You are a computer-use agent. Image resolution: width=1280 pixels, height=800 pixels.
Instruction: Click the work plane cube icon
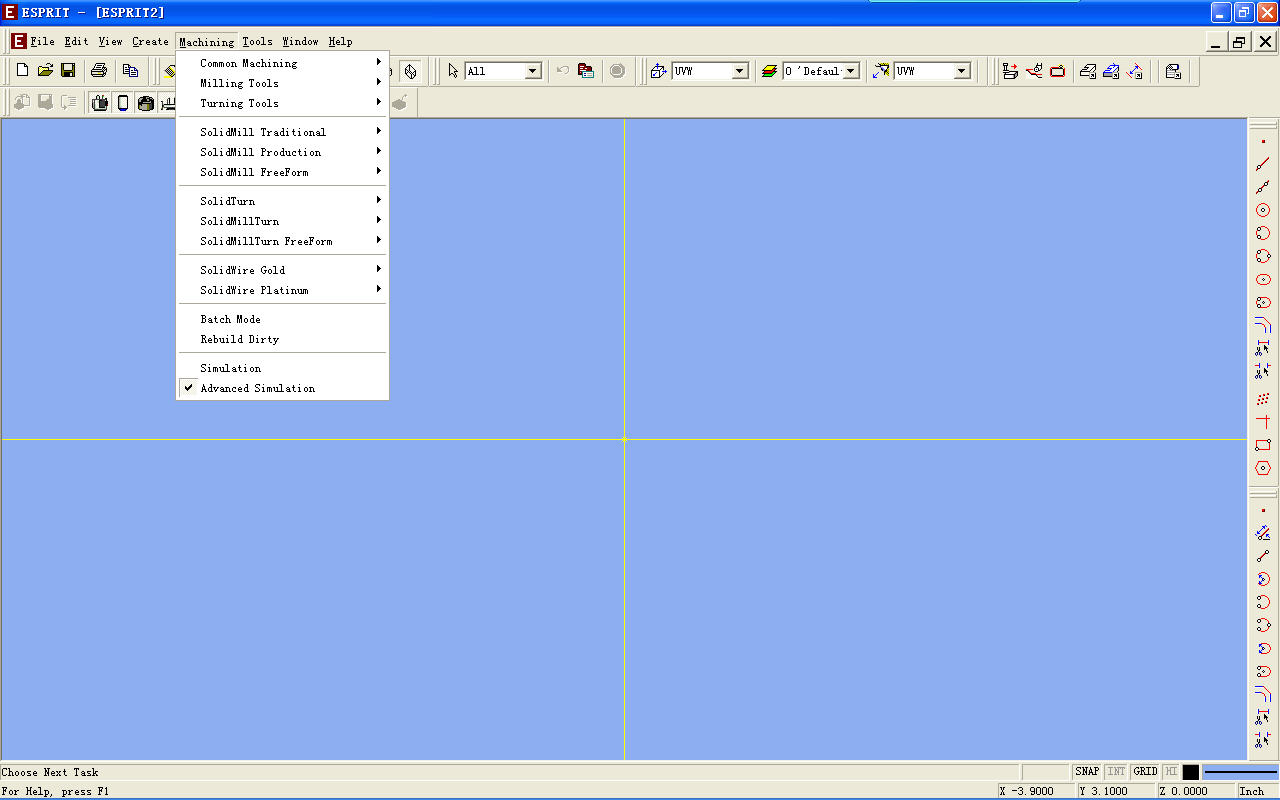coord(658,71)
